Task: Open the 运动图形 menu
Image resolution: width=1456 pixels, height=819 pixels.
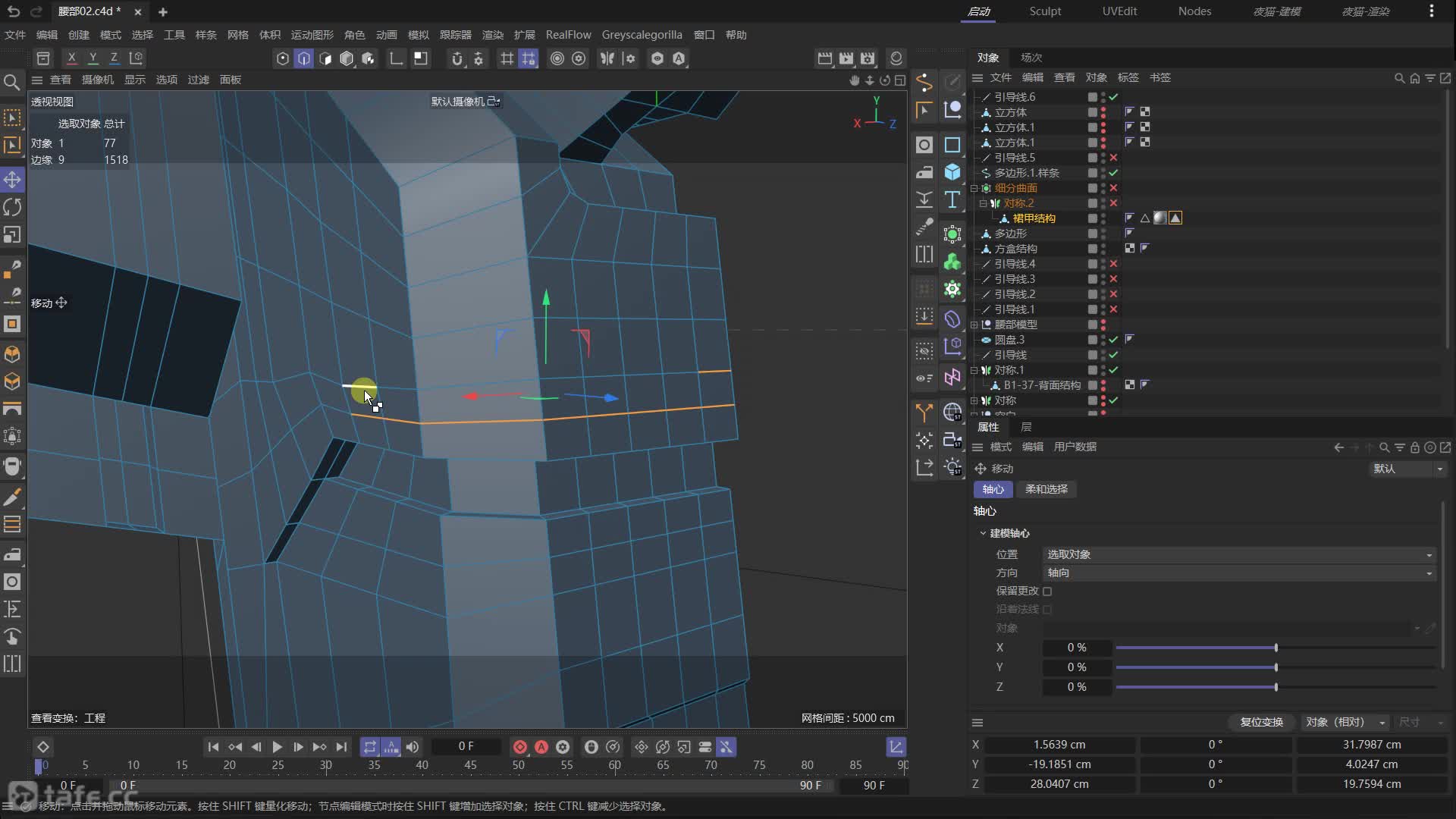Action: [312, 35]
